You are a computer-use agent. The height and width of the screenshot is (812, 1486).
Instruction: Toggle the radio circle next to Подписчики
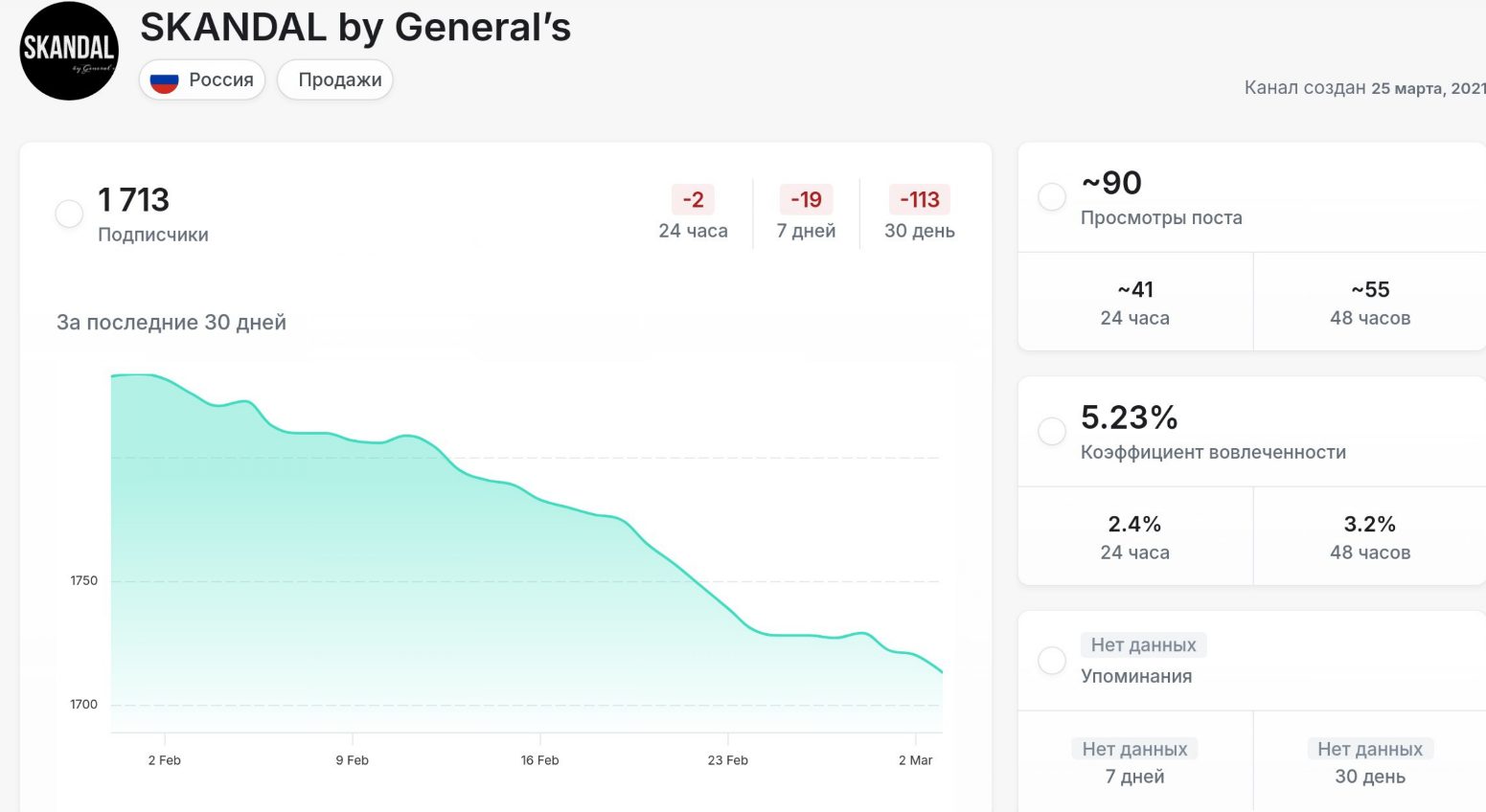click(69, 214)
